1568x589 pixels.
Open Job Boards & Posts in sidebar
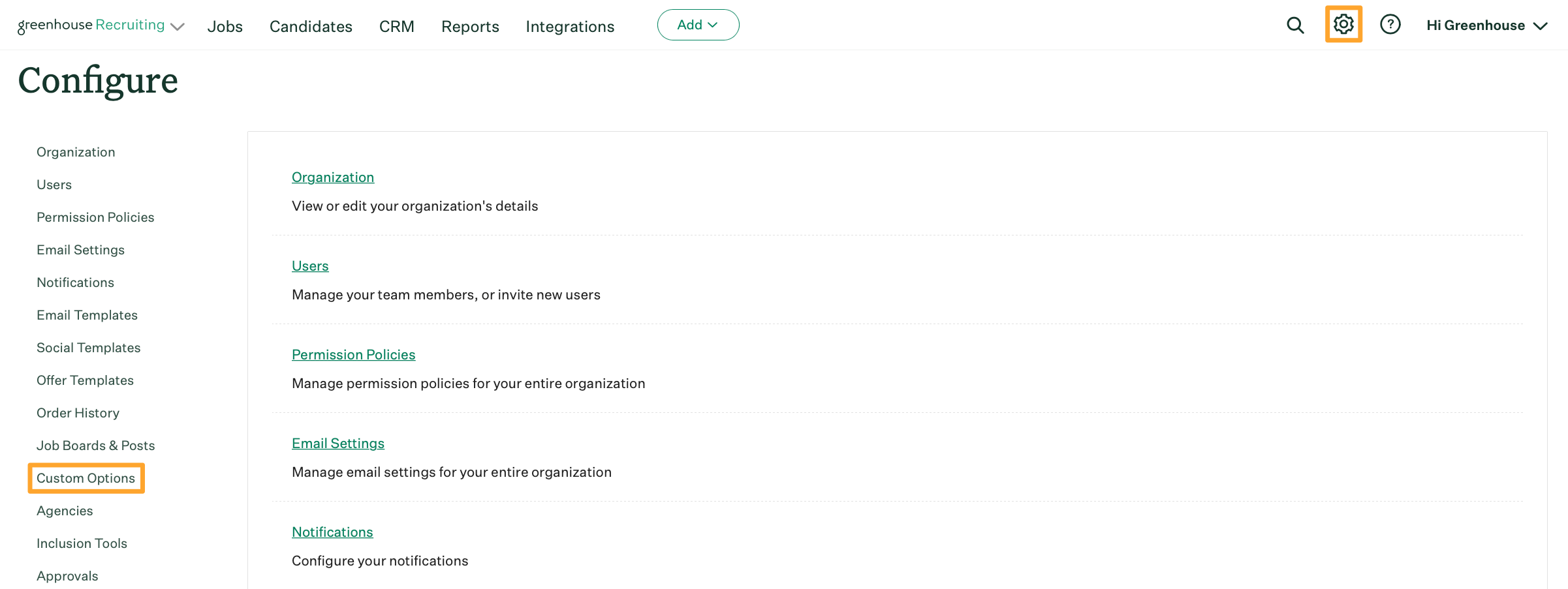click(95, 446)
